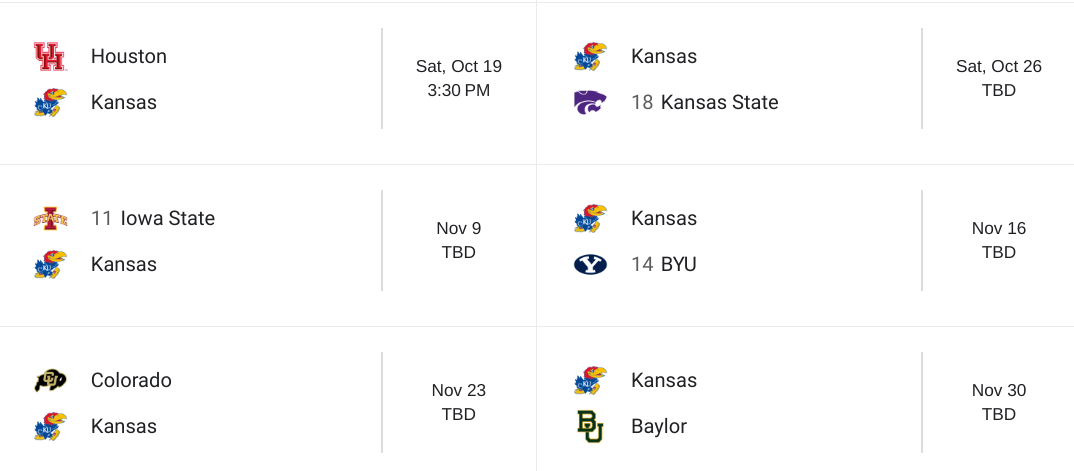
Task: Click the Iowa State Cyclones logo
Action: [x=50, y=218]
